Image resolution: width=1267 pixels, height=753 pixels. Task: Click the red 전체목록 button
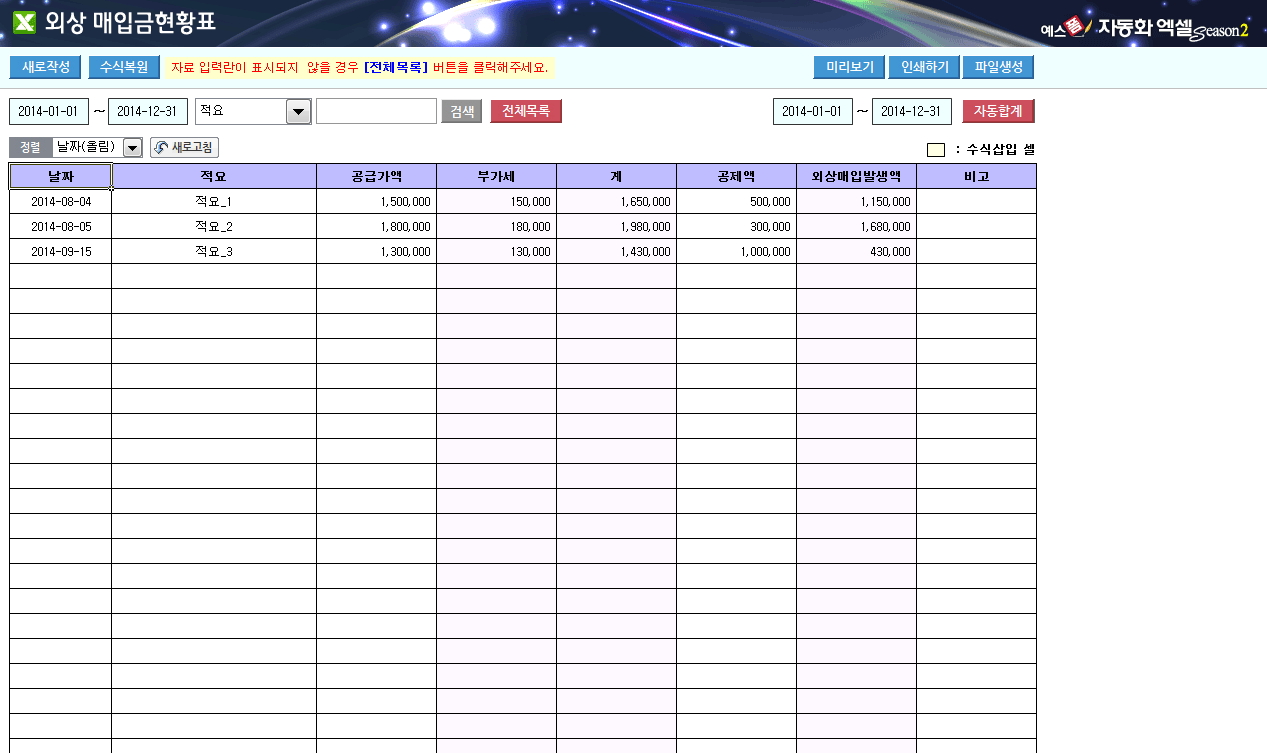(x=526, y=111)
